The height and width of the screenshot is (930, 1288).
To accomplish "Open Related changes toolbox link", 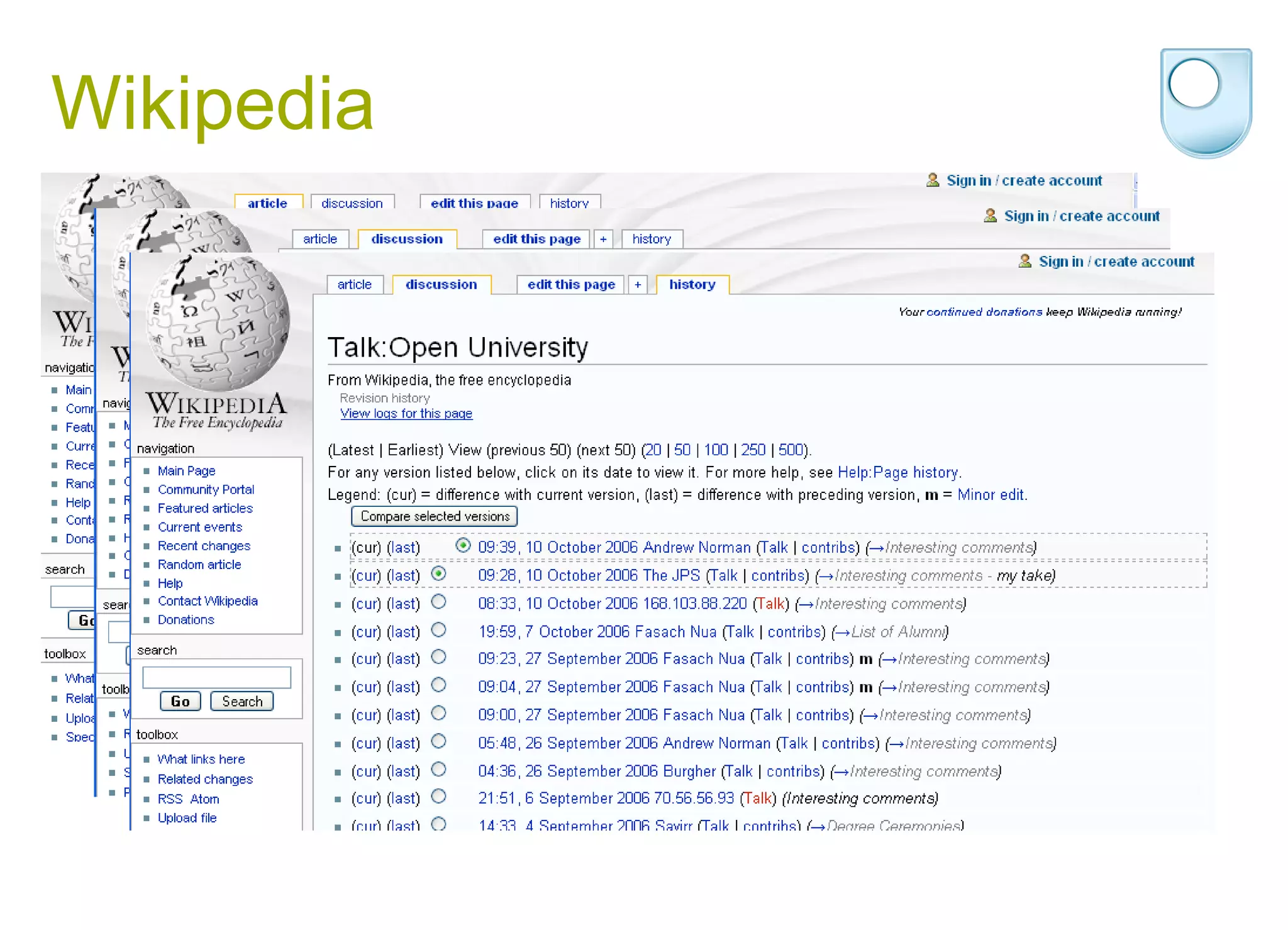I will (206, 780).
